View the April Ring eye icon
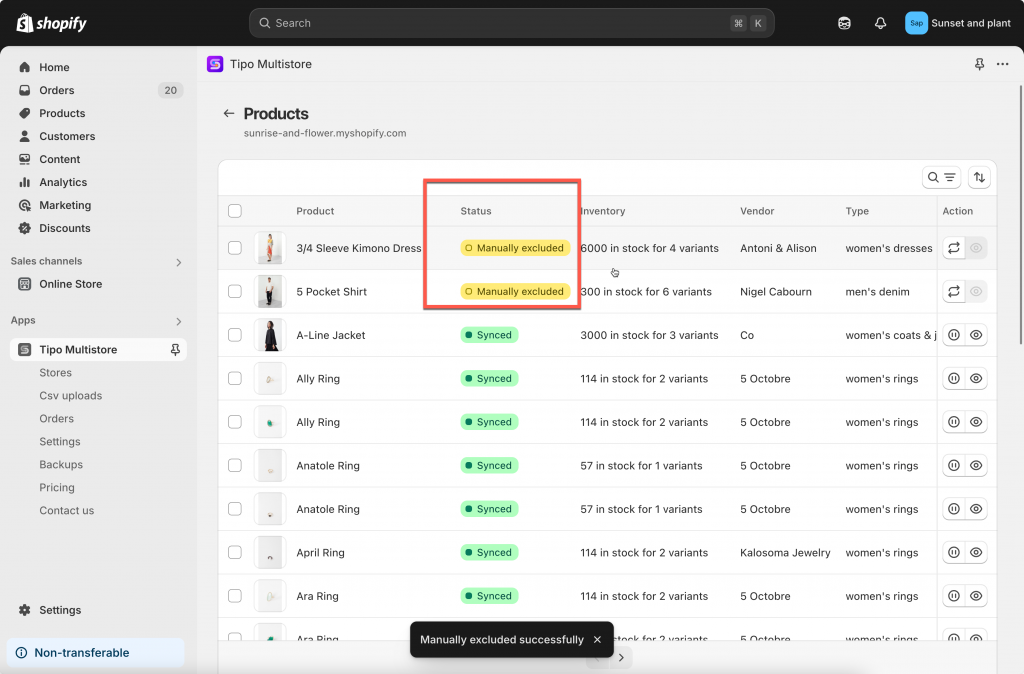 976,553
